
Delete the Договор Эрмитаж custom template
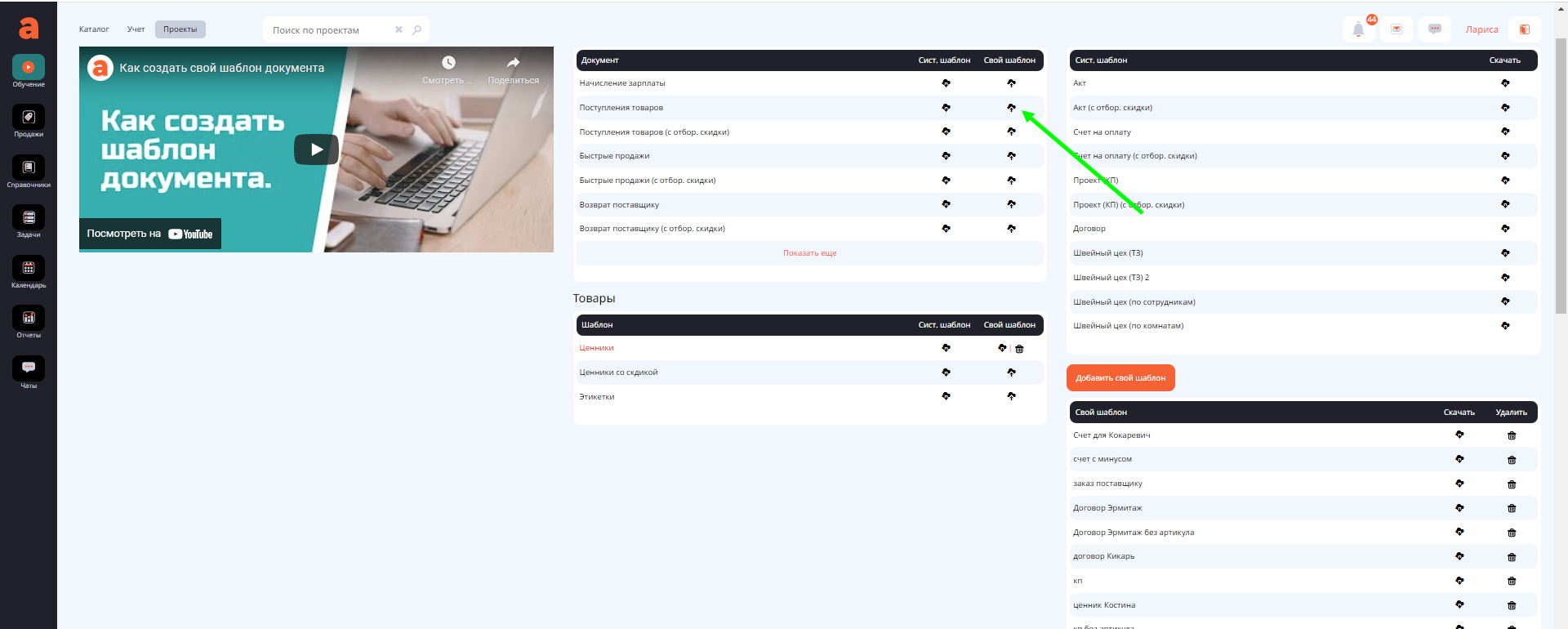pos(1511,508)
